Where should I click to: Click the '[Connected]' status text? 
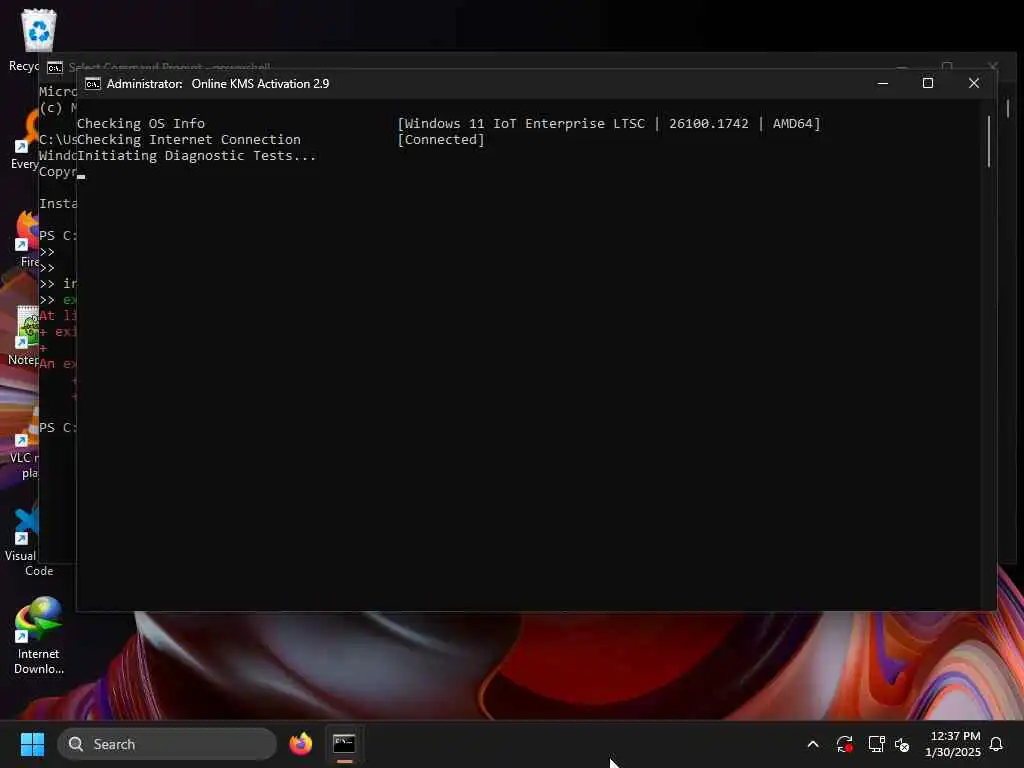click(441, 140)
